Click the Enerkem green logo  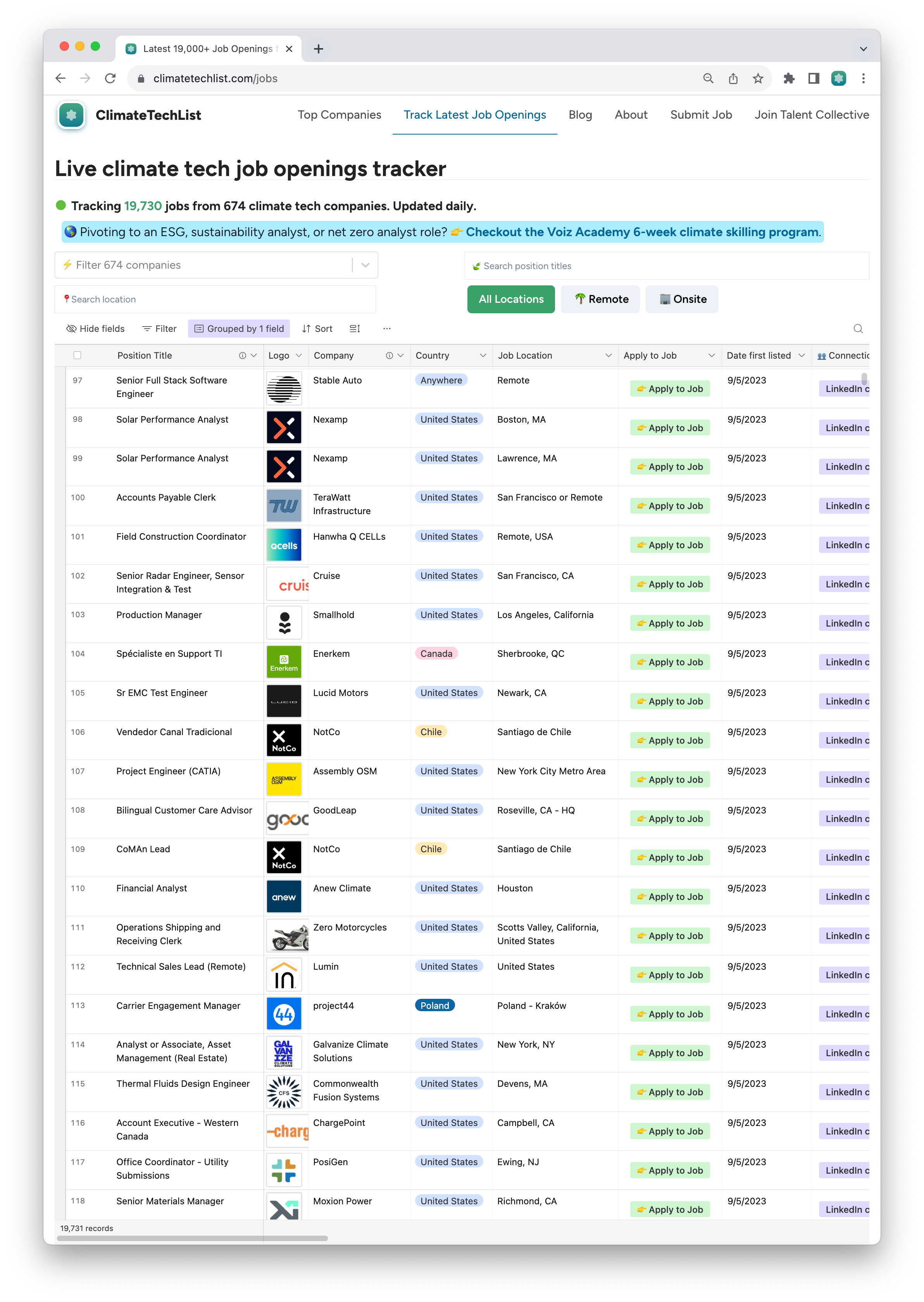284,662
